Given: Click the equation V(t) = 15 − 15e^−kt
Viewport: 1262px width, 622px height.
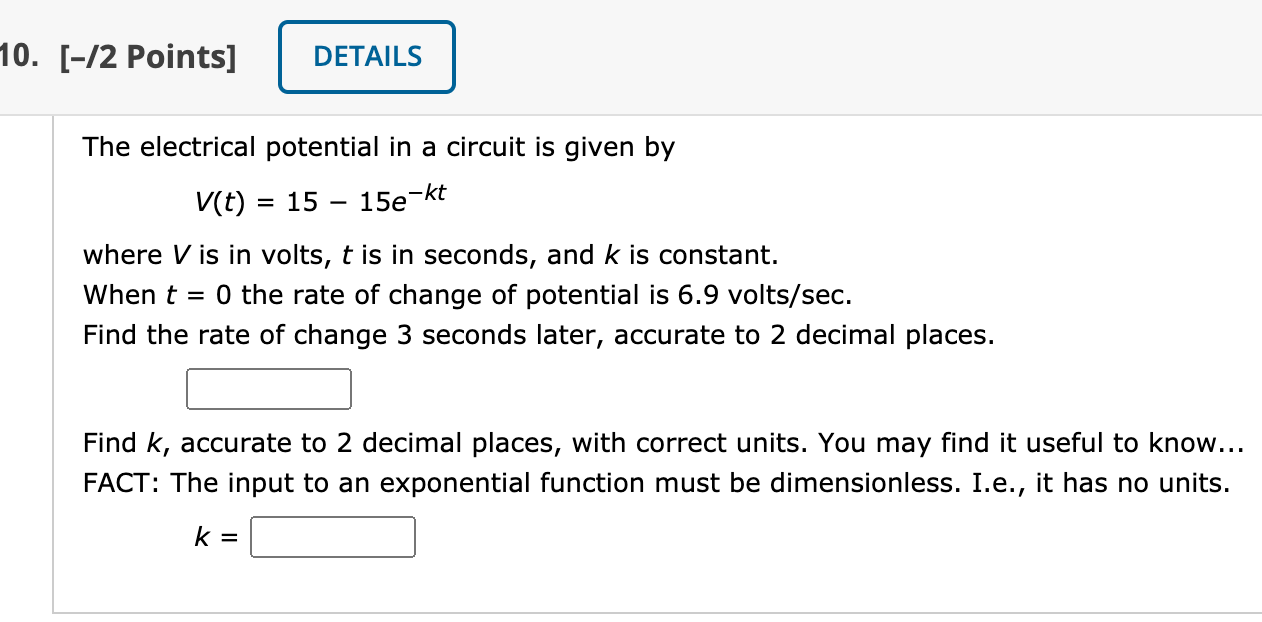Looking at the screenshot, I should pos(320,200).
